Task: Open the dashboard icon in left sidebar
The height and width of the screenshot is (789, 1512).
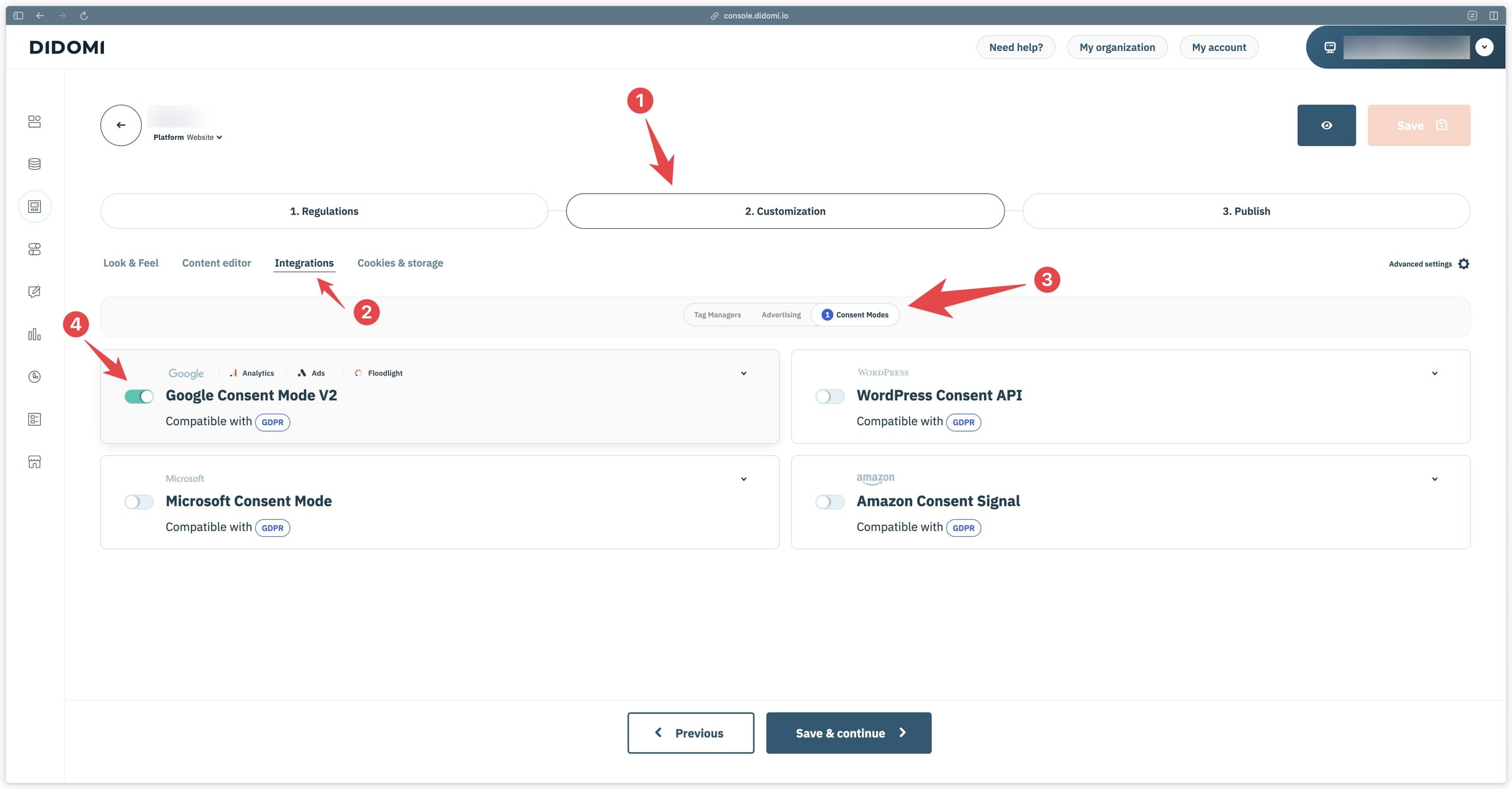Action: [x=35, y=122]
